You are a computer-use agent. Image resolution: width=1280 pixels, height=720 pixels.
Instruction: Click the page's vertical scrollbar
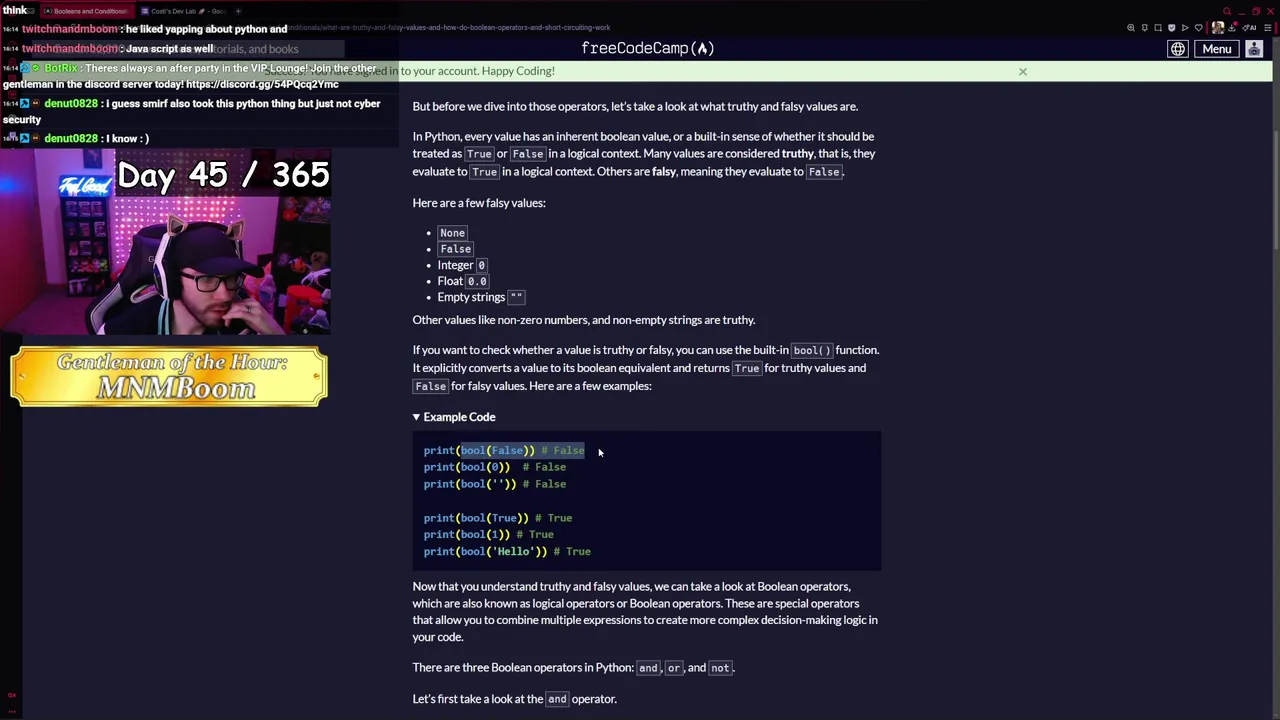(x=1275, y=190)
